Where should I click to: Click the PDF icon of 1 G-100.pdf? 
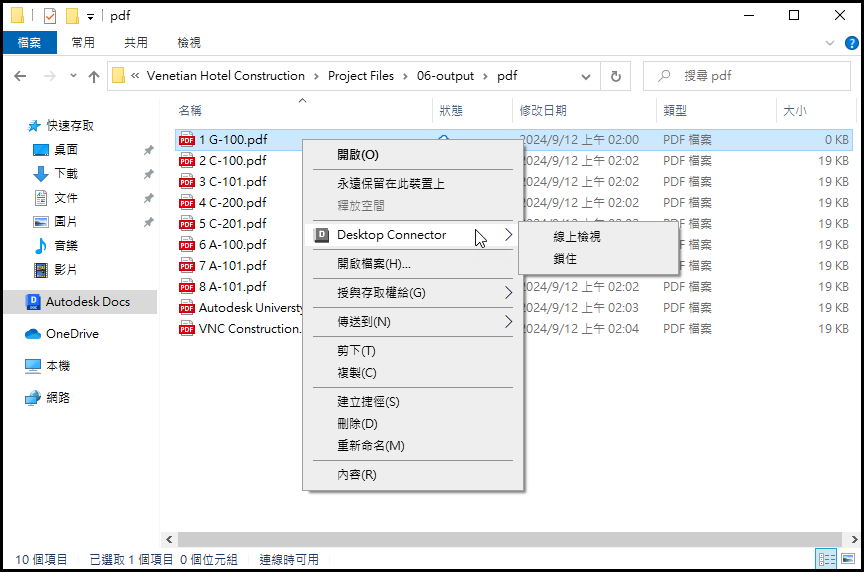click(187, 140)
